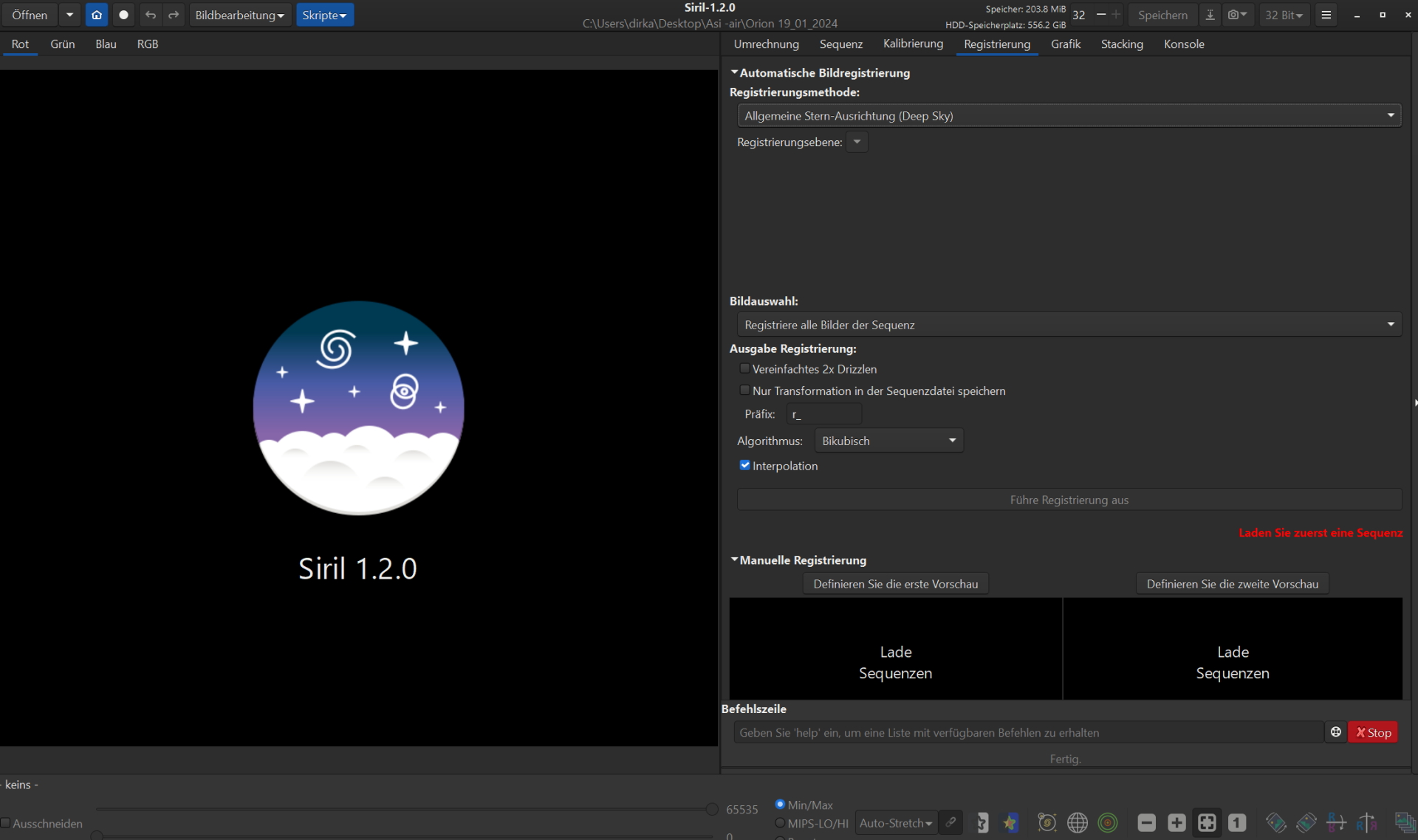This screenshot has width=1418, height=840.
Task: Click the first Lade Sequenzen preview
Action: pos(895,649)
